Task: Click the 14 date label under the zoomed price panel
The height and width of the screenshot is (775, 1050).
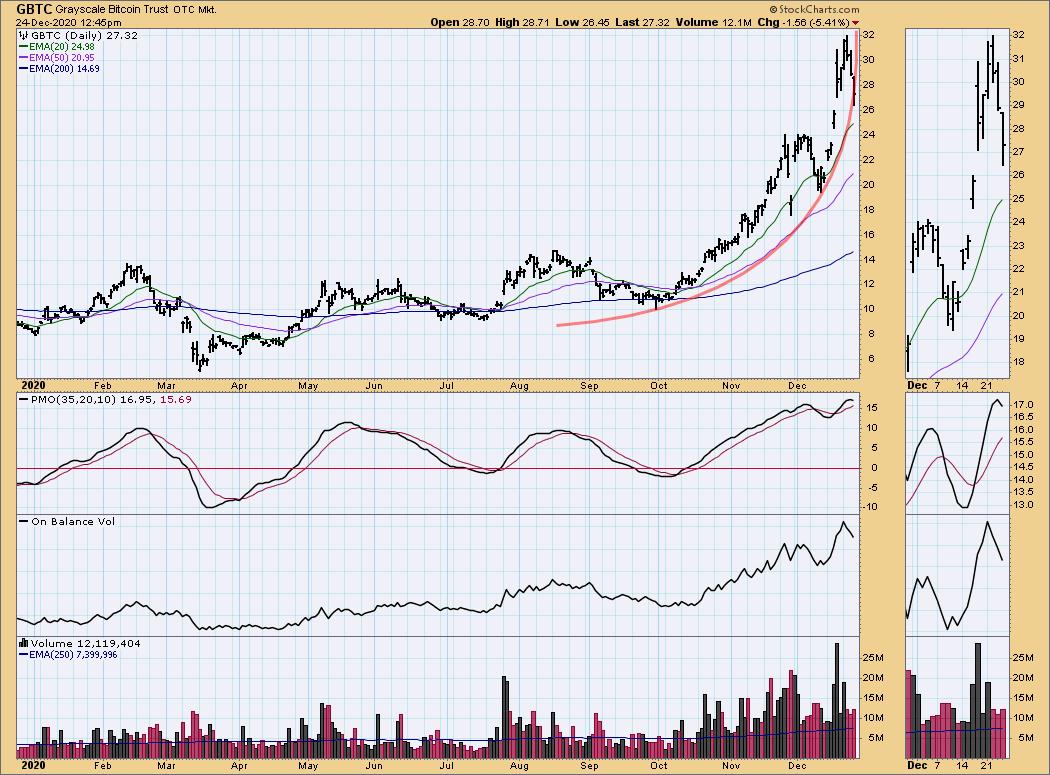Action: click(x=962, y=386)
